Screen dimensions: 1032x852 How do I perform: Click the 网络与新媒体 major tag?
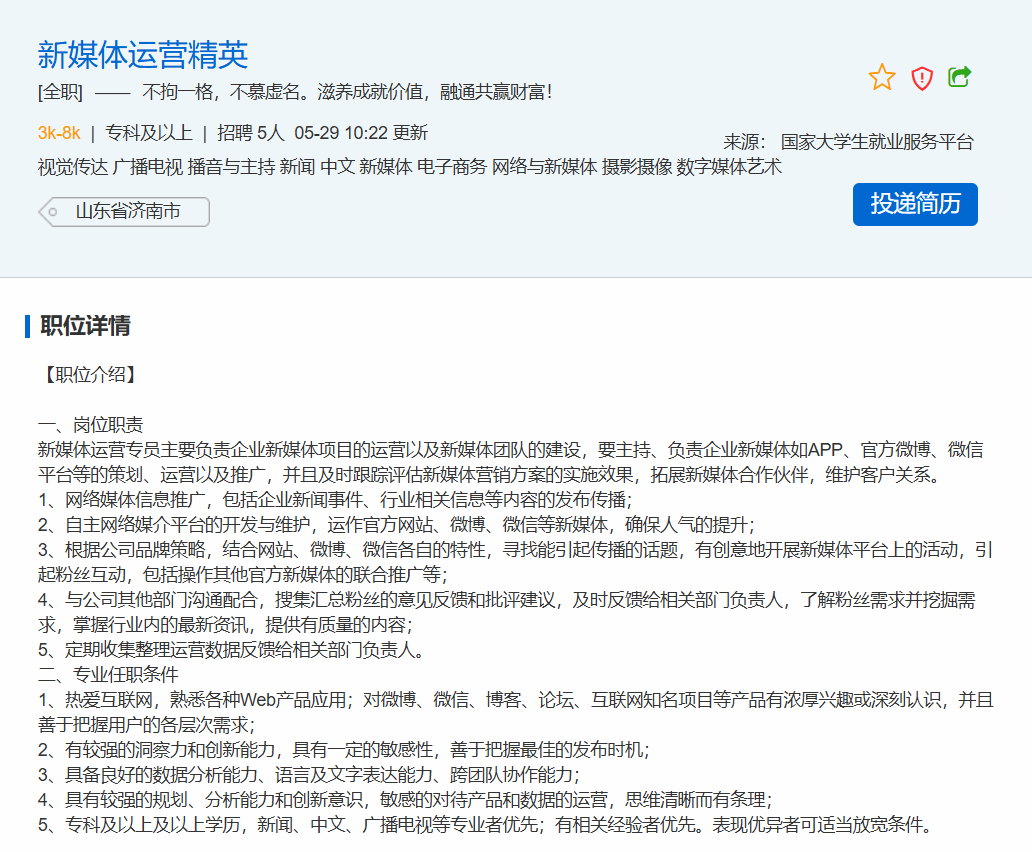(544, 167)
